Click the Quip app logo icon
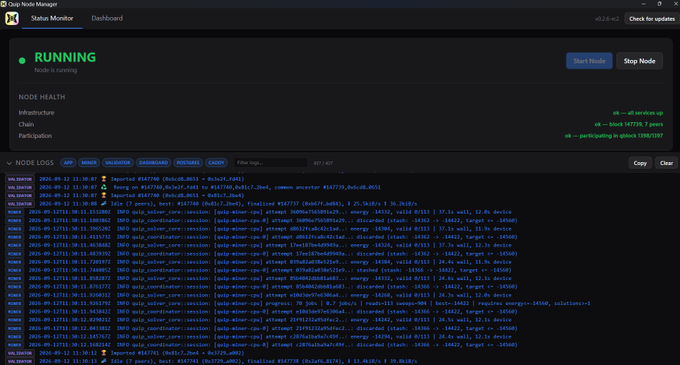680x365 pixels. point(12,19)
